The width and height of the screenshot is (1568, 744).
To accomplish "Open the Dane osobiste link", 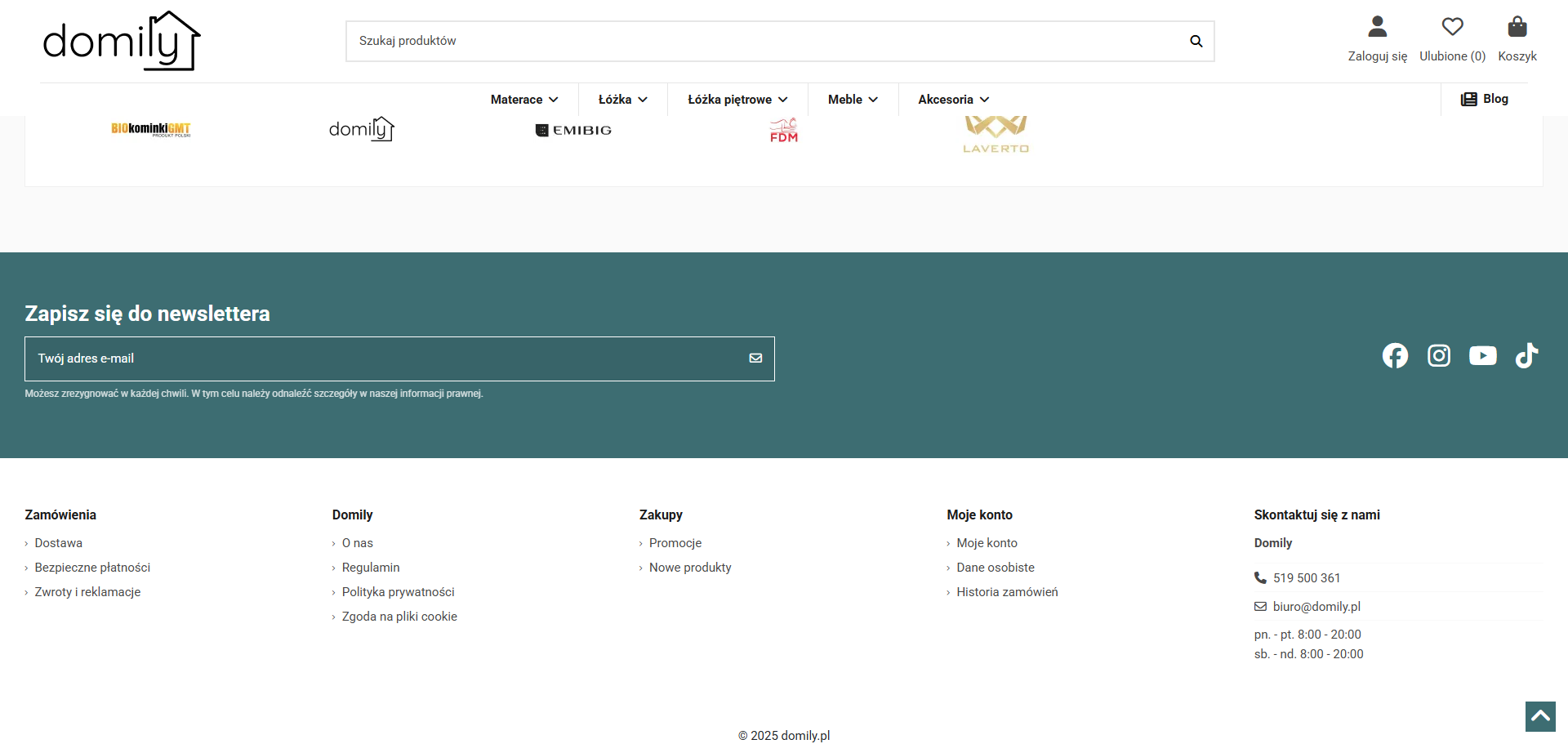I will [x=996, y=568].
